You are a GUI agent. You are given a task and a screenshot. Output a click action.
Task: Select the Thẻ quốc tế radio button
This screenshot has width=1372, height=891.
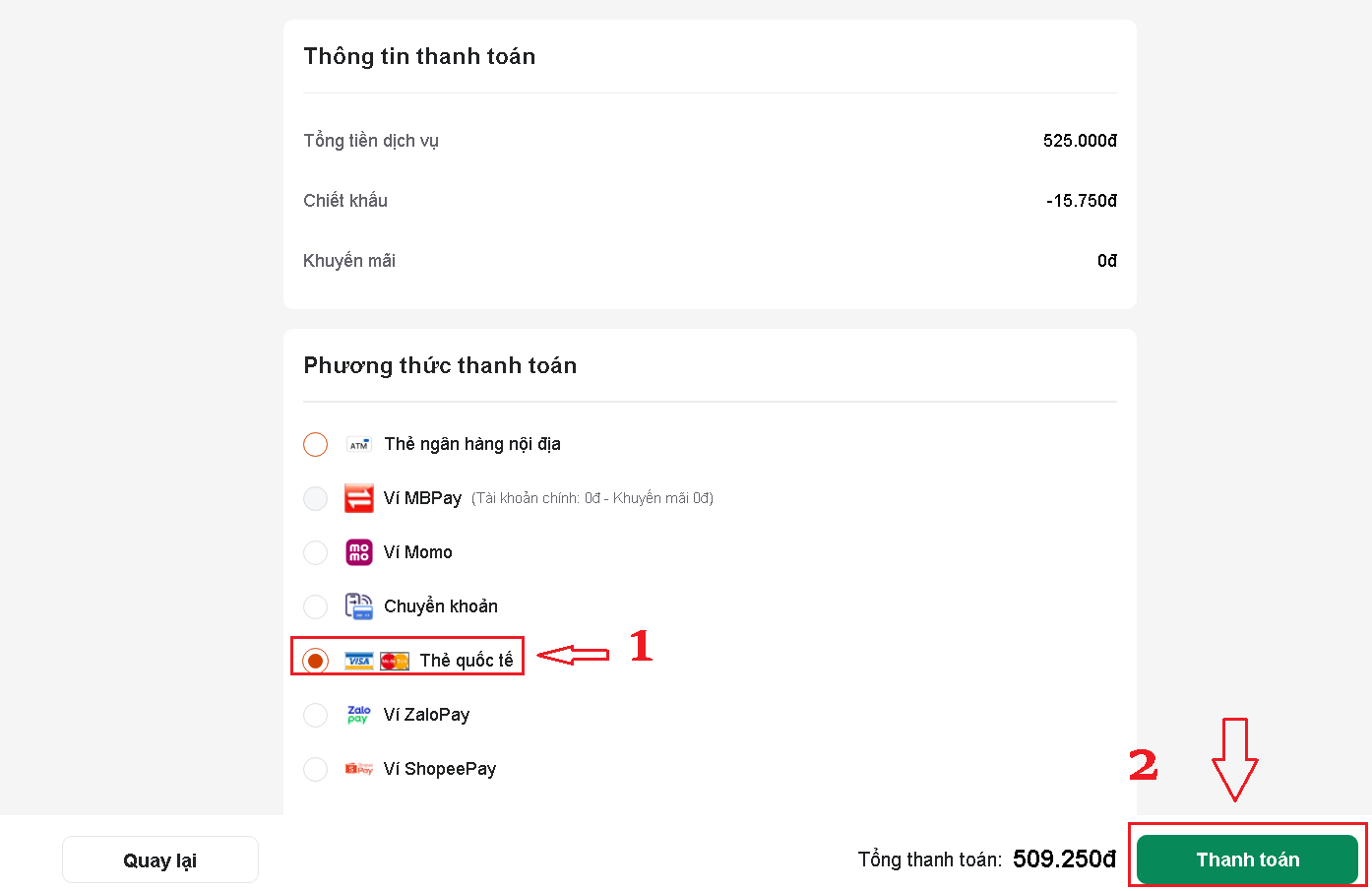point(315,661)
